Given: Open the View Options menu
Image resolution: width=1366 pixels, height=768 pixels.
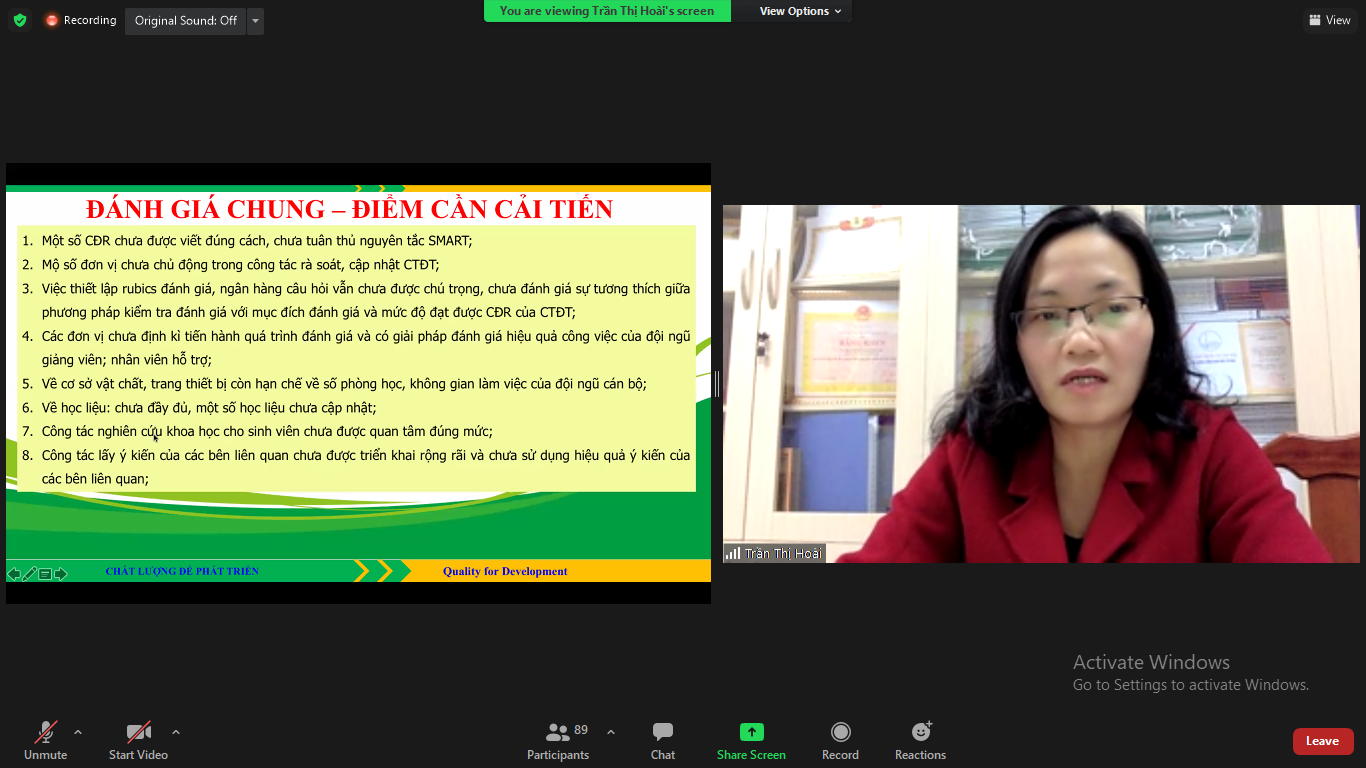Looking at the screenshot, I should (800, 11).
